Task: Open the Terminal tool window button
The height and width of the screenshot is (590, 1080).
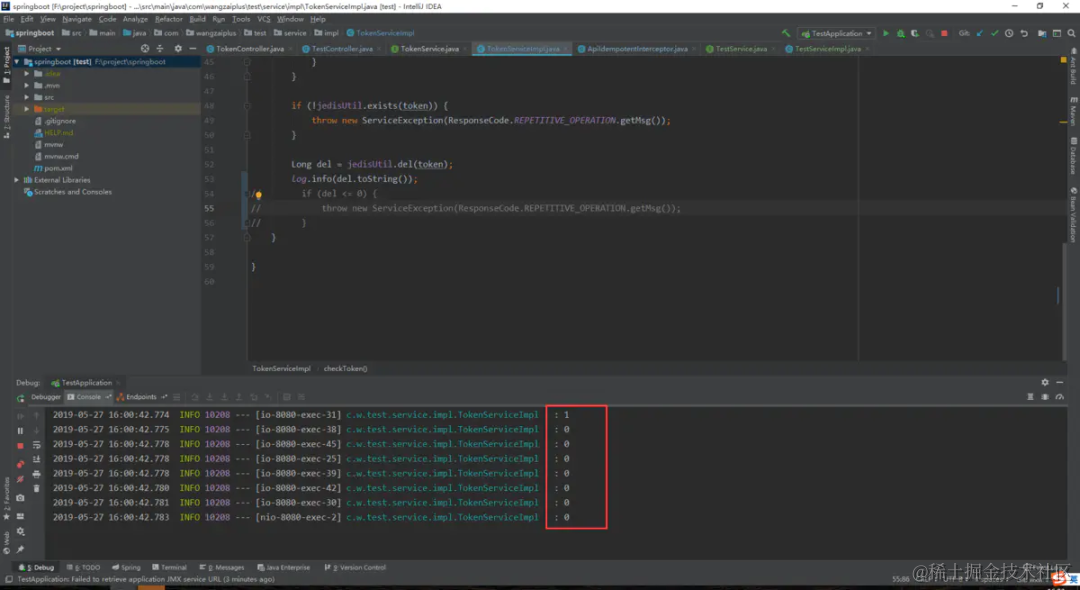Action: coord(169,567)
